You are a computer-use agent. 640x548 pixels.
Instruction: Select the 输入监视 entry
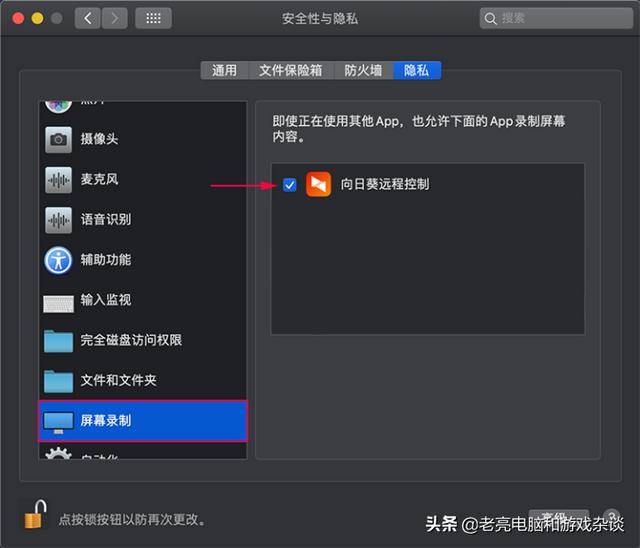106,300
